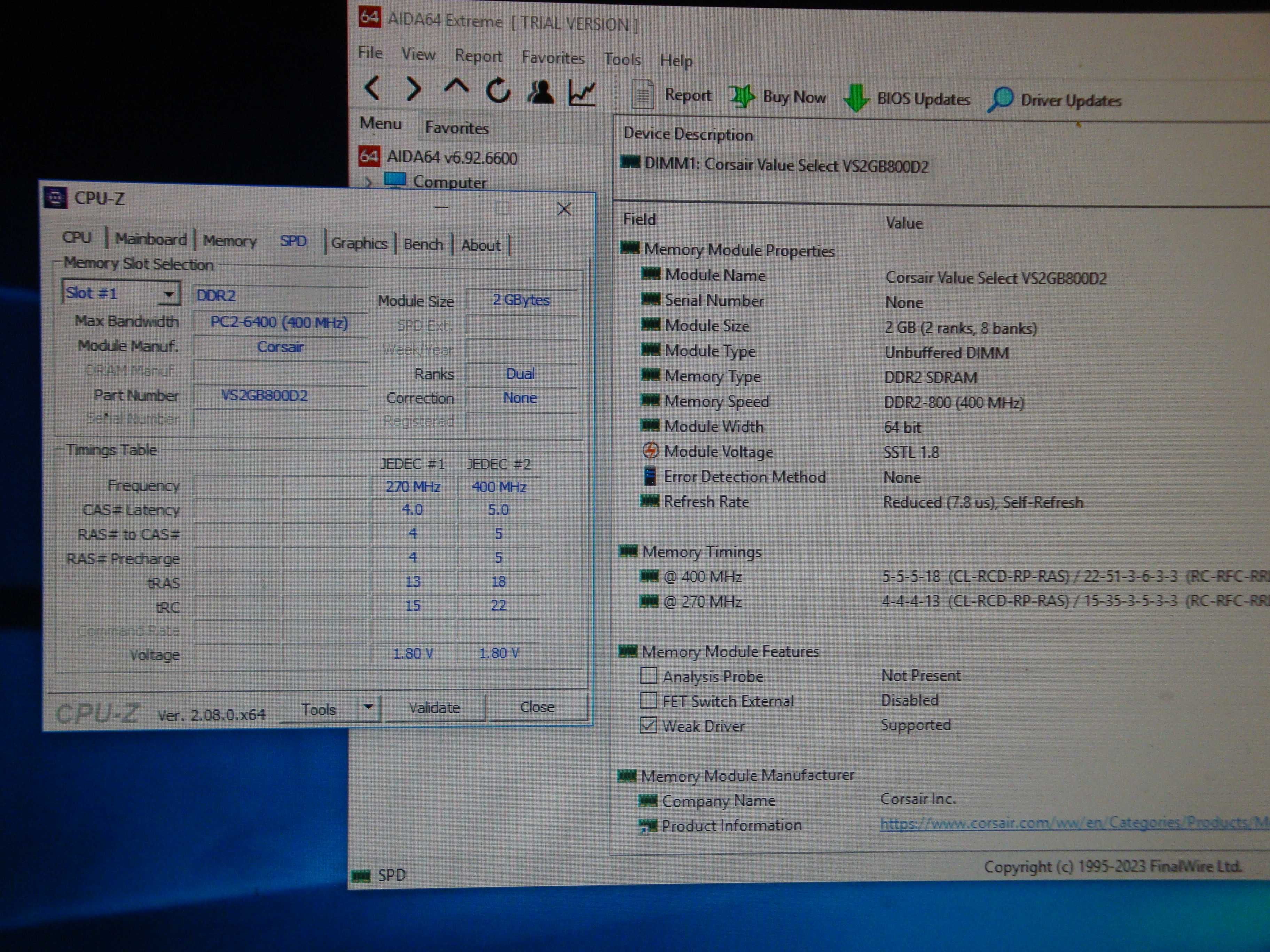The width and height of the screenshot is (1270, 952).
Task: Expand the Computer node in AIDA64 tree
Action: point(369,182)
